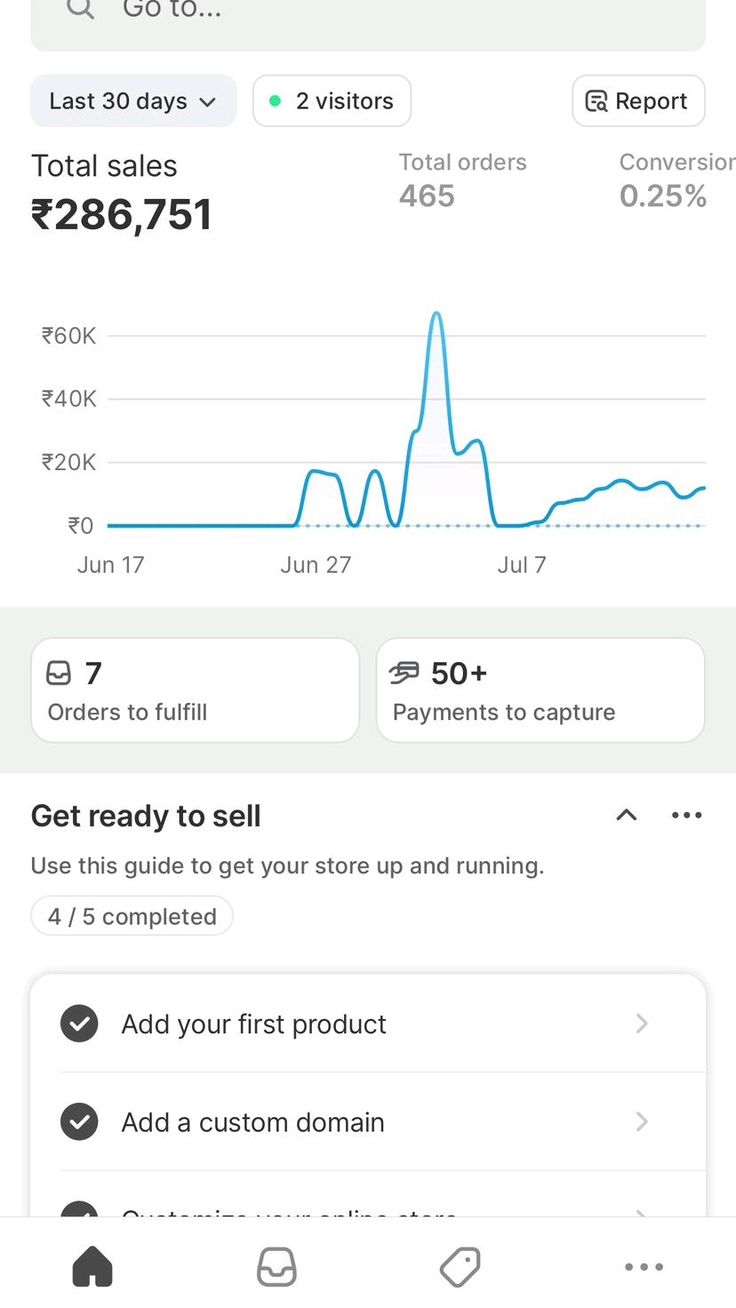The height and width of the screenshot is (1308, 736).
Task: Open the 2 visitors live view button
Action: 332,101
